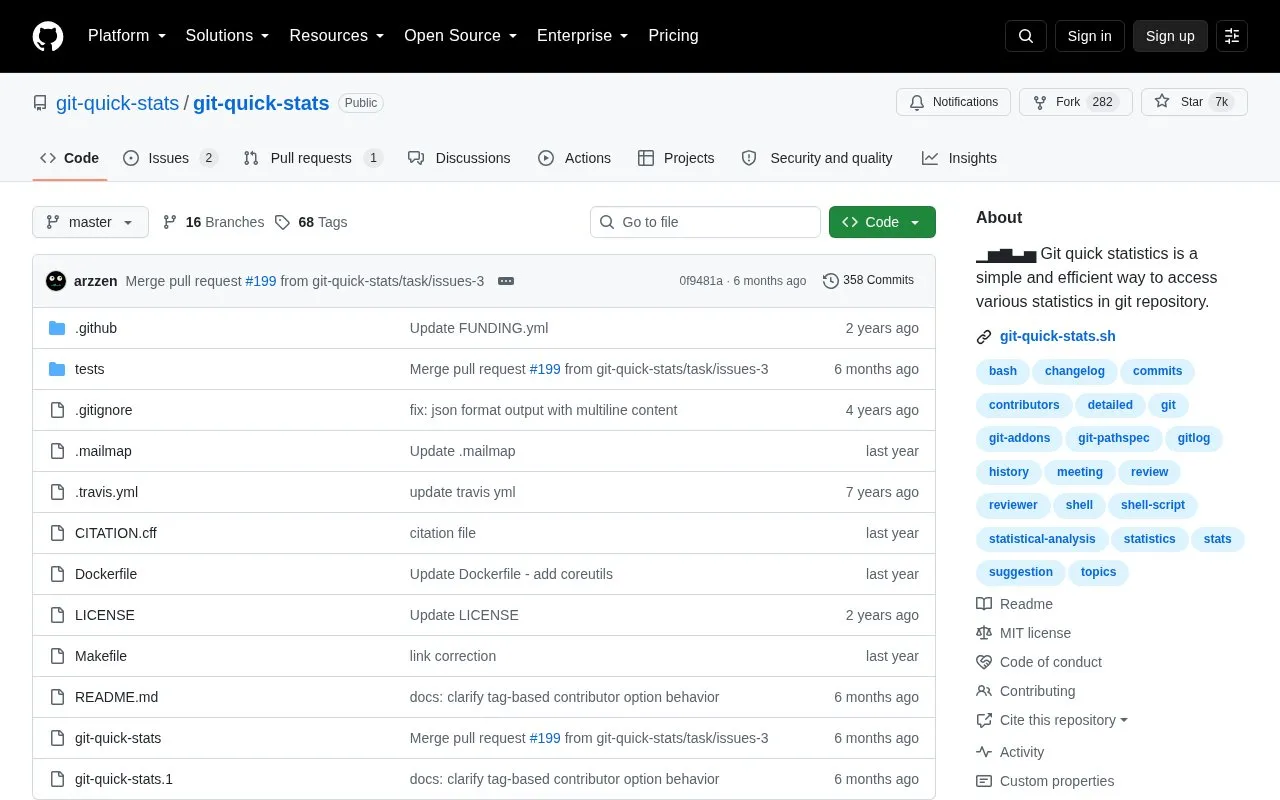
Task: Open the Security and quality tab
Action: pos(817,158)
